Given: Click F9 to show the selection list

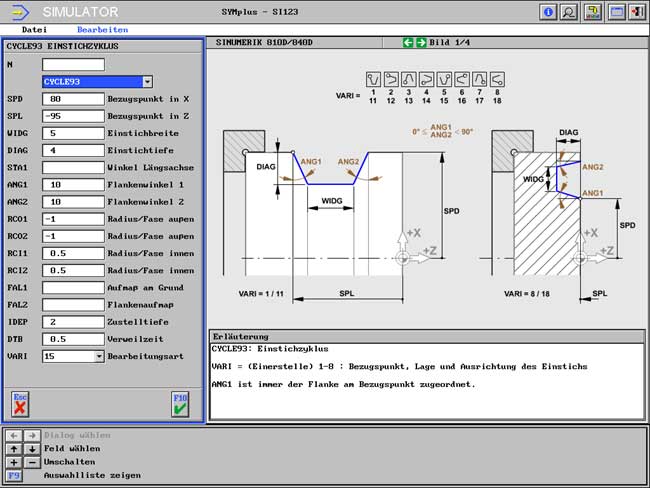Looking at the screenshot, I should tap(14, 476).
